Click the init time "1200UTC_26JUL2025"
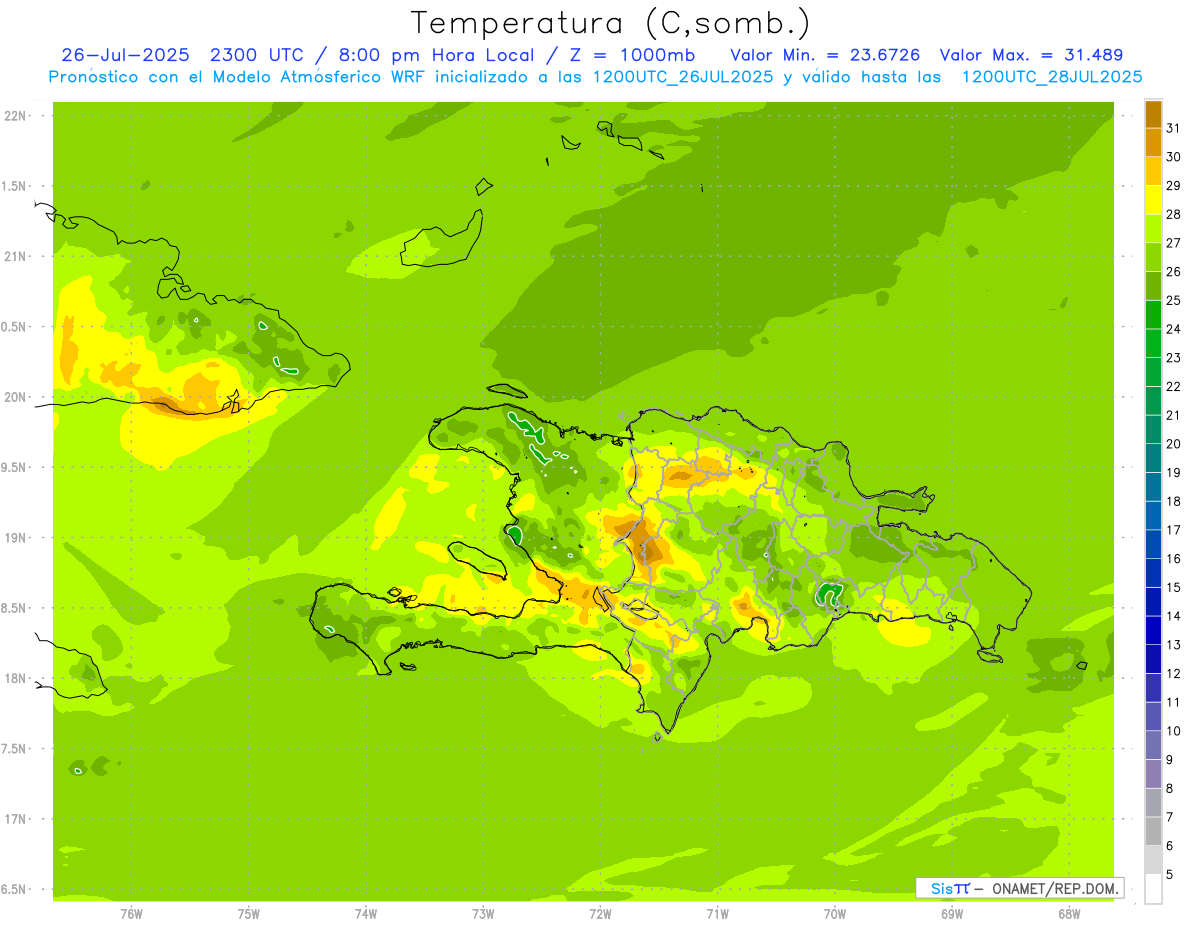Image resolution: width=1200 pixels, height=927 pixels. coord(683,77)
